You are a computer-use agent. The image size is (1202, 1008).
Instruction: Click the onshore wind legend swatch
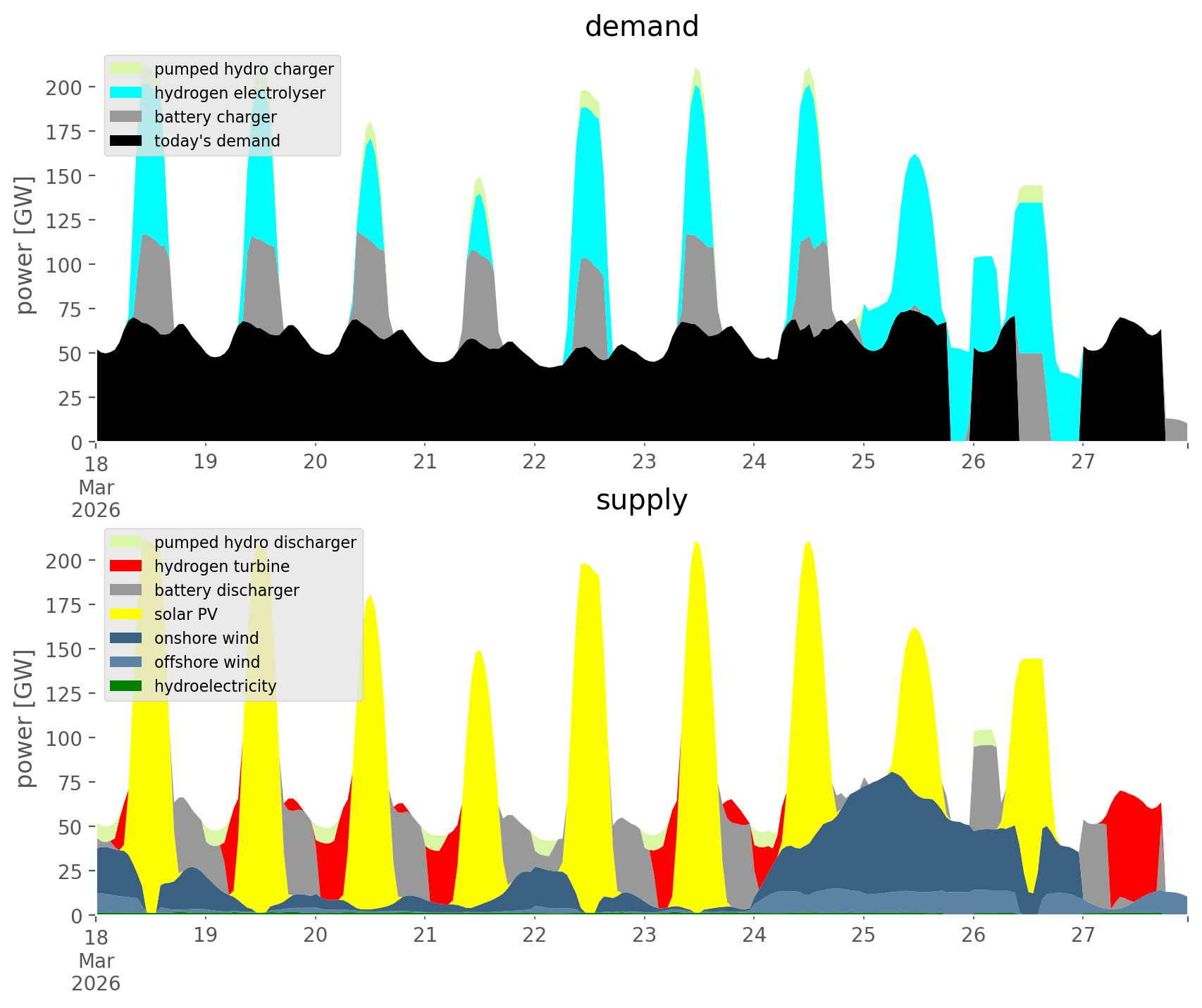[126, 638]
